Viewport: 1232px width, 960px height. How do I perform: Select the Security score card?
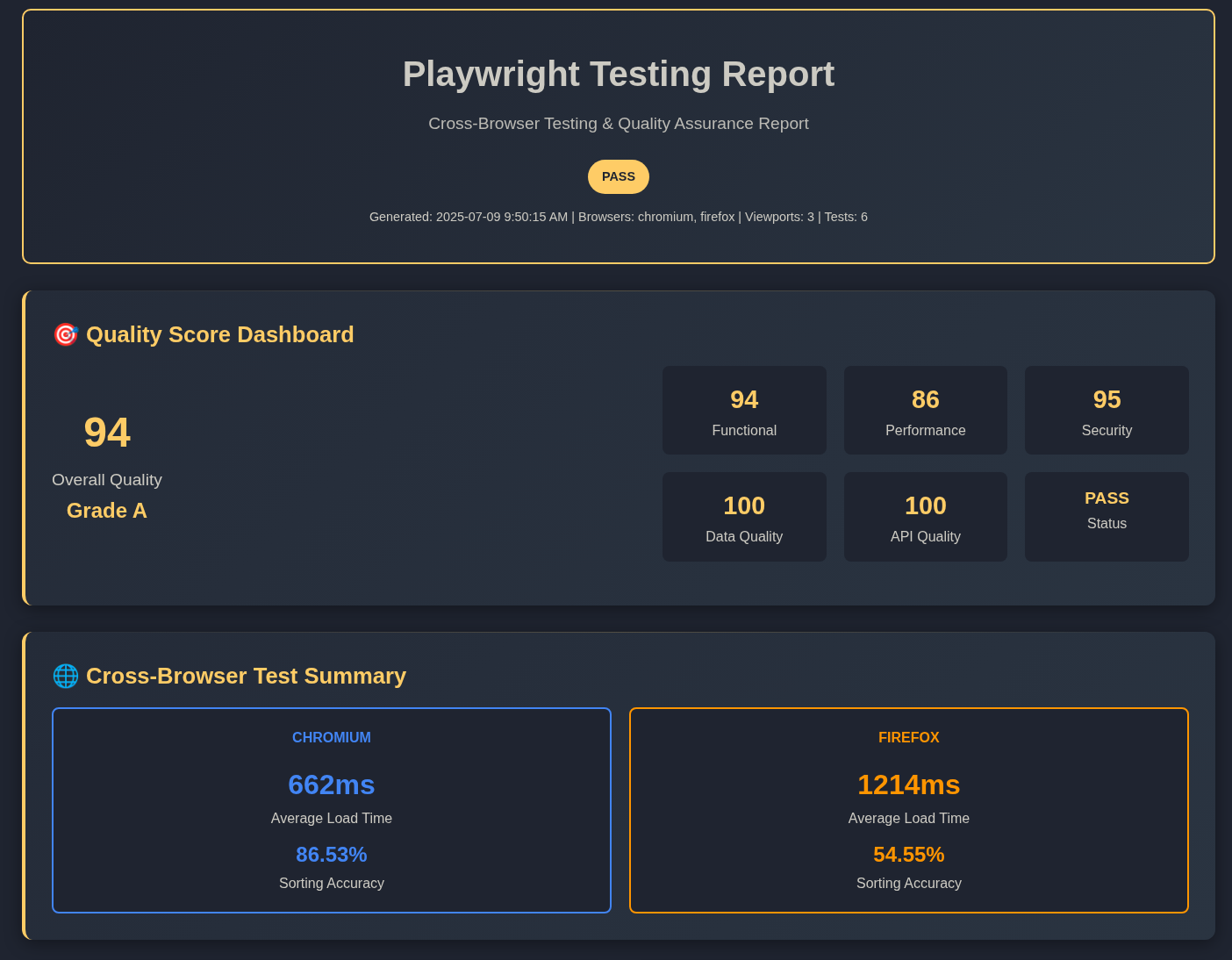click(x=1107, y=411)
